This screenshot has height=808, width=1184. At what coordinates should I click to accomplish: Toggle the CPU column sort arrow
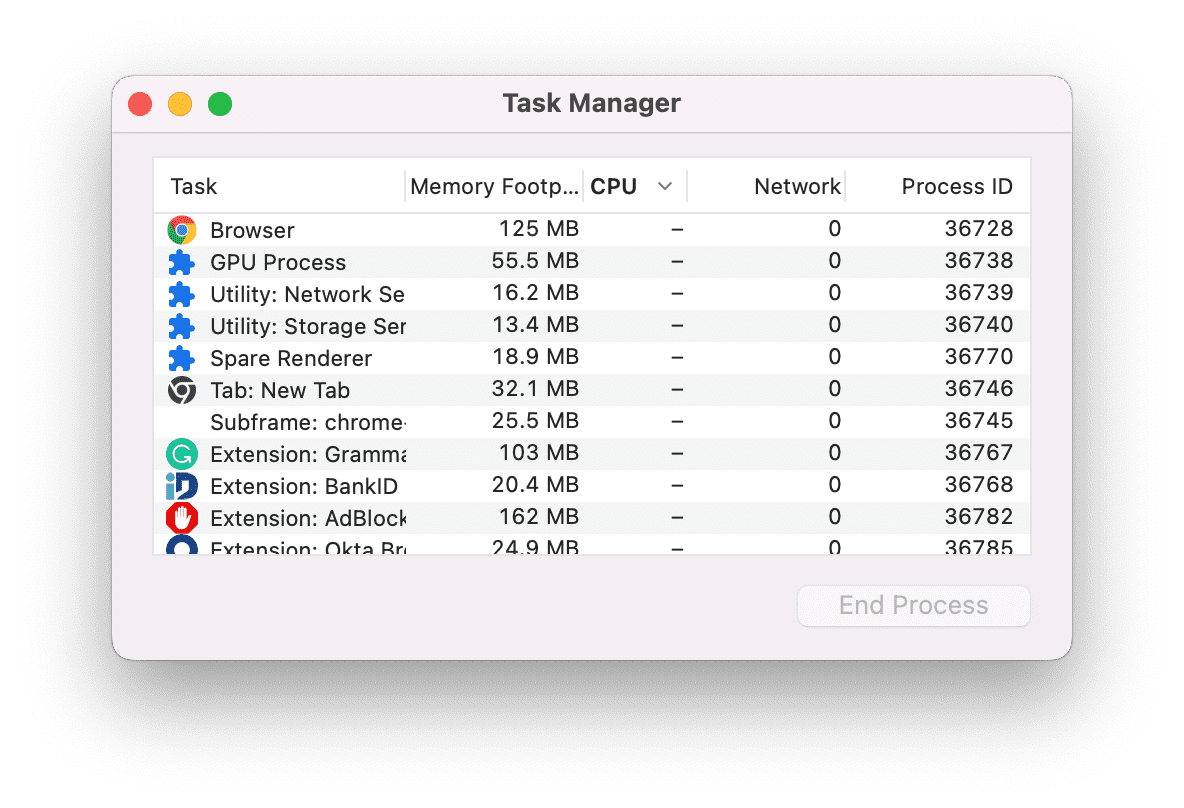[664, 186]
